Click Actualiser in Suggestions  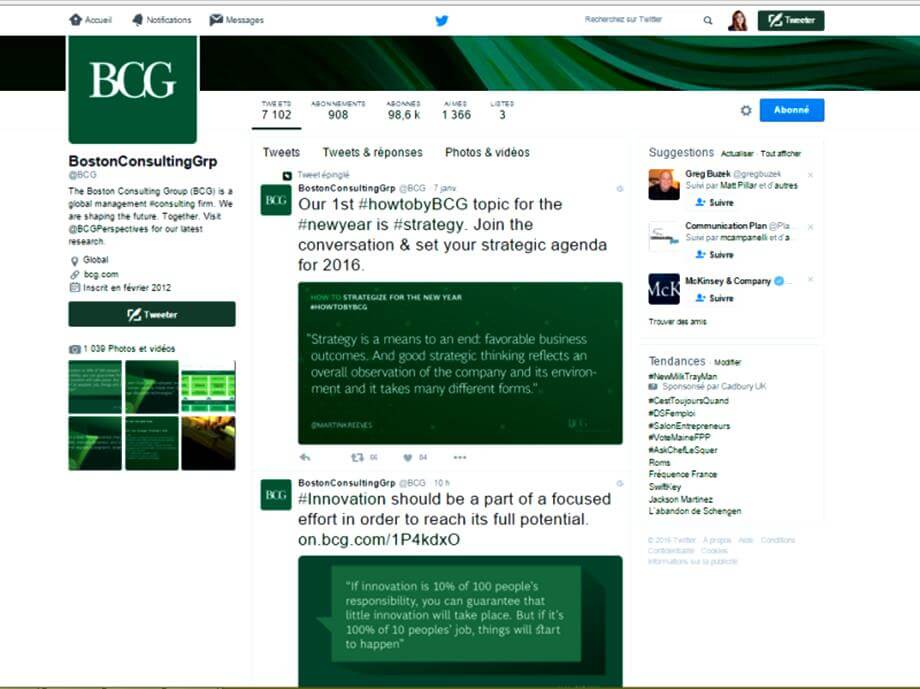coord(737,154)
